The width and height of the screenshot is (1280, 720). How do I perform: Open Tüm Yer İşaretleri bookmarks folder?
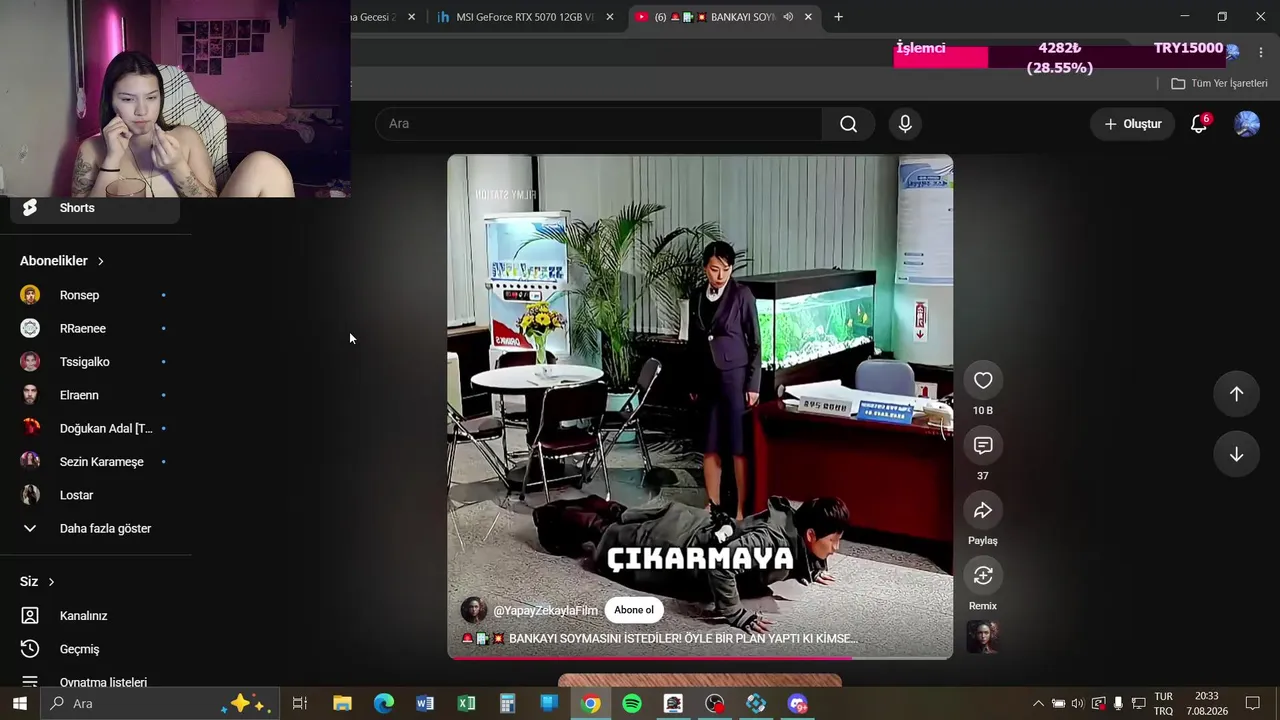pyautogui.click(x=1219, y=84)
